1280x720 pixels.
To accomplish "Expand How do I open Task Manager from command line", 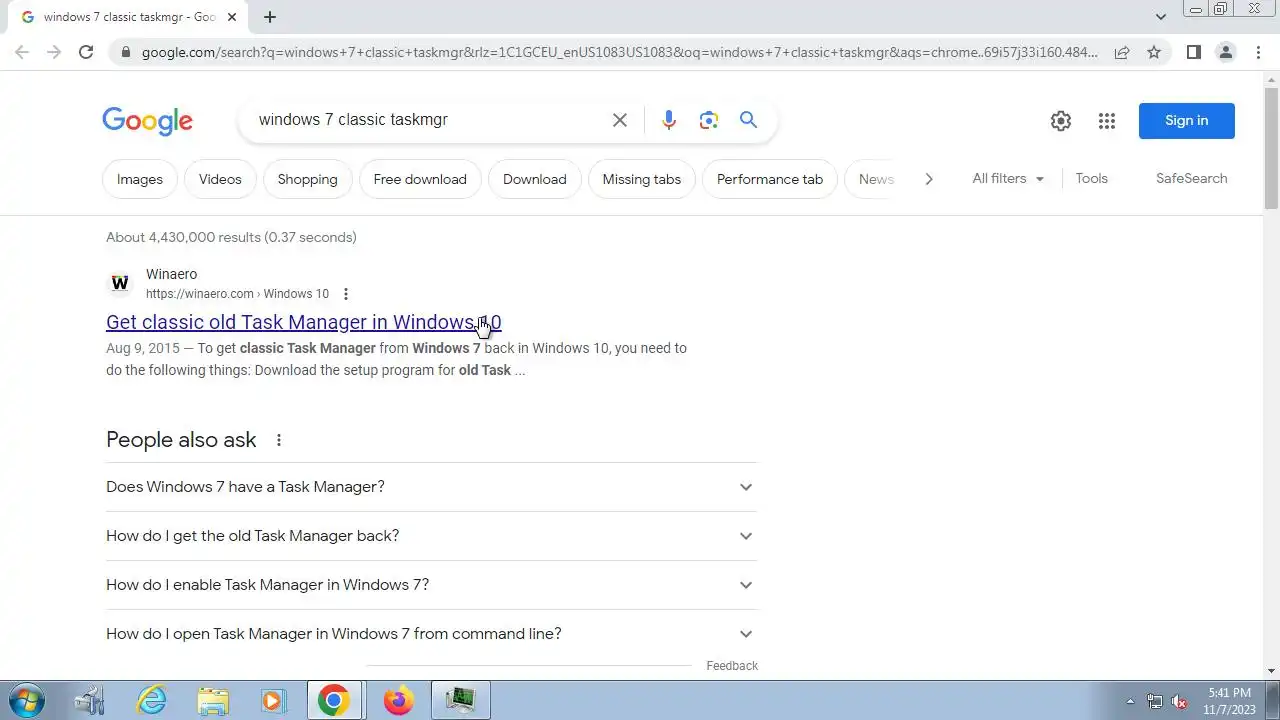I will (431, 634).
